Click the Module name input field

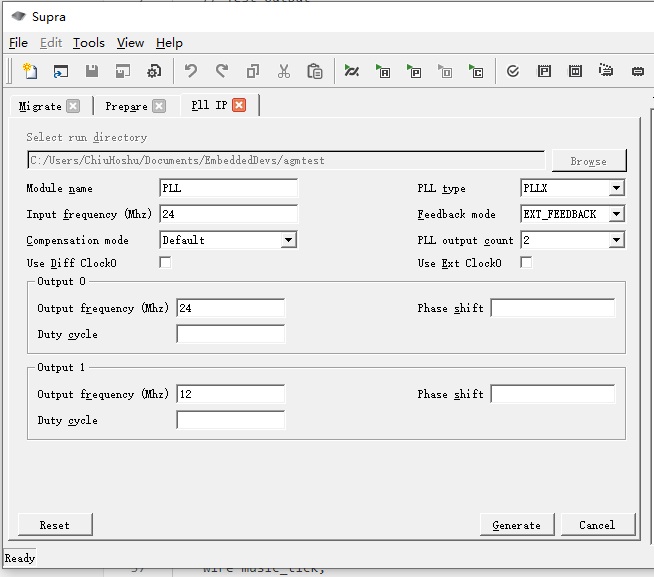point(229,188)
